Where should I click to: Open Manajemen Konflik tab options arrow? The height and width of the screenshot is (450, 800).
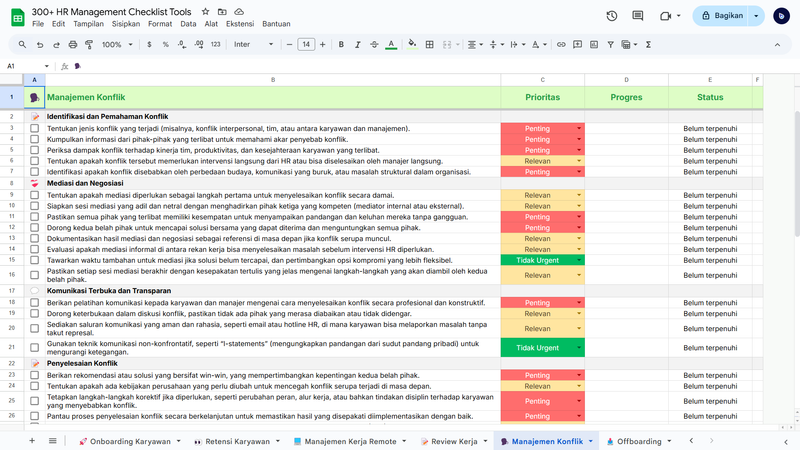590,441
